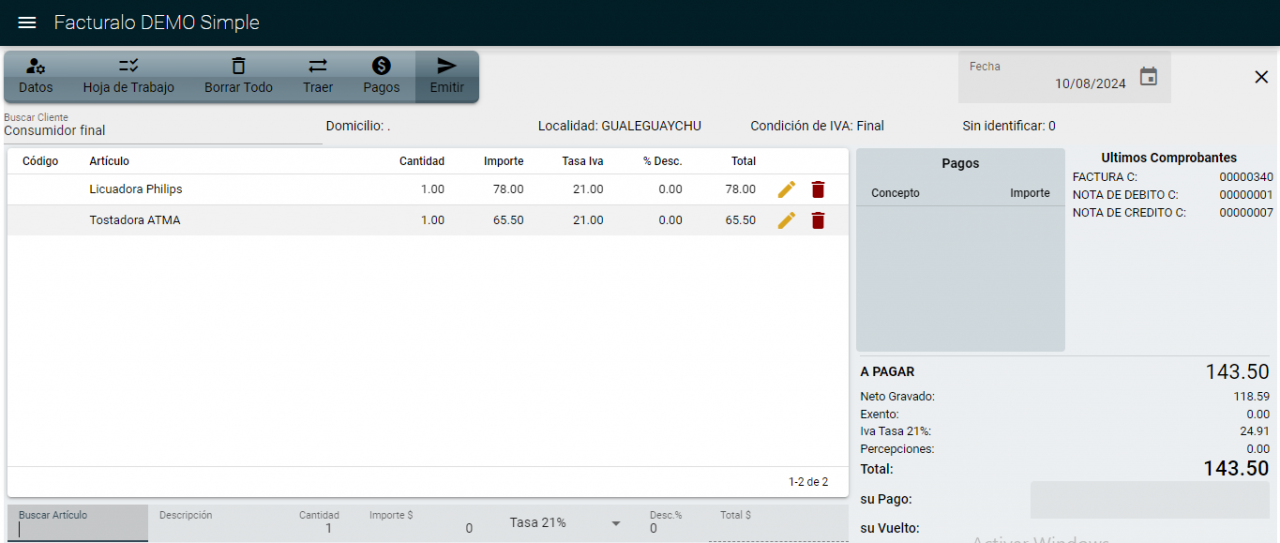1280x543 pixels.
Task: Open Hoja de Trabajo worksheet
Action: (x=129, y=77)
